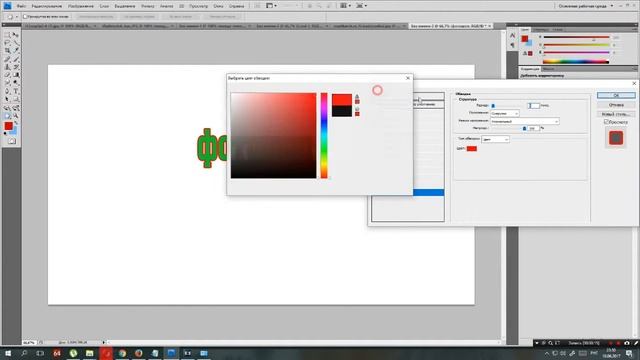Select the Hand tool
The image size is (640, 360).
[x=7, y=116]
